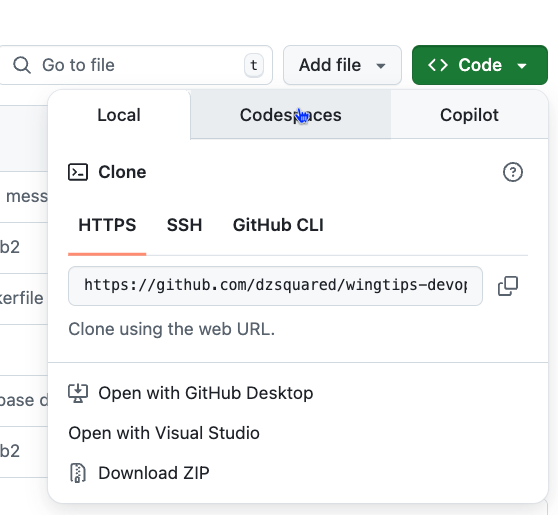558x515 pixels.
Task: Click the 't' keyboard shortcut badge
Action: pyautogui.click(x=254, y=65)
